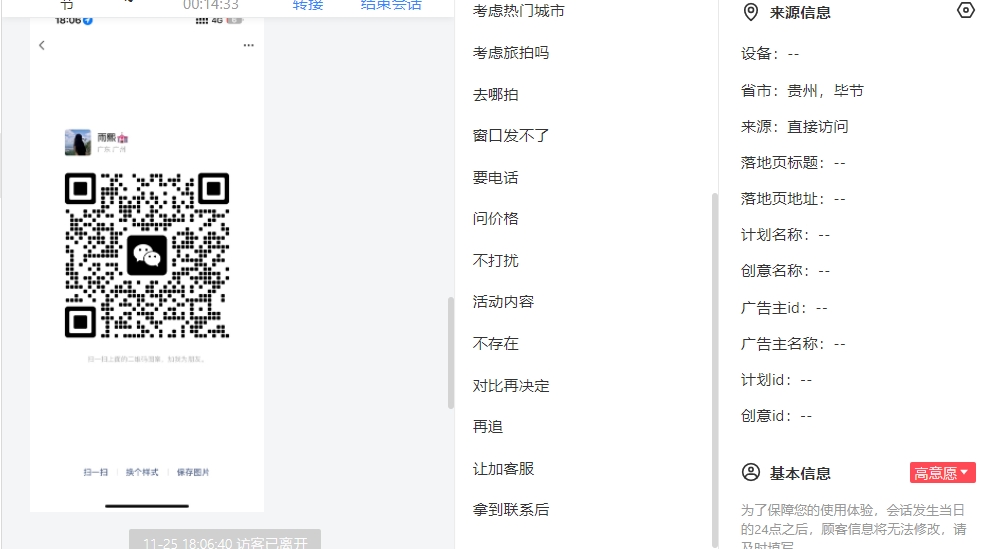
Task: Open the 高意愿 intent dropdown
Action: click(942, 472)
